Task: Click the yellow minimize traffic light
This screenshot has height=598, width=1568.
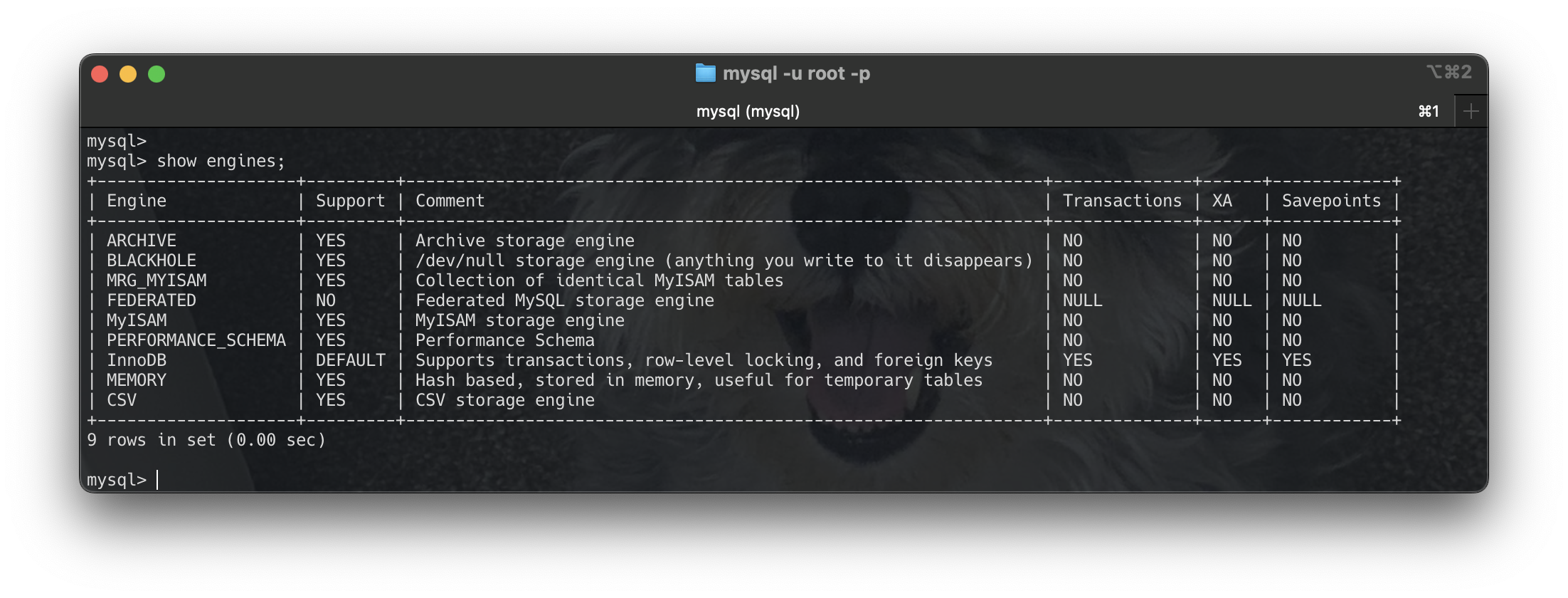Action: pyautogui.click(x=127, y=73)
